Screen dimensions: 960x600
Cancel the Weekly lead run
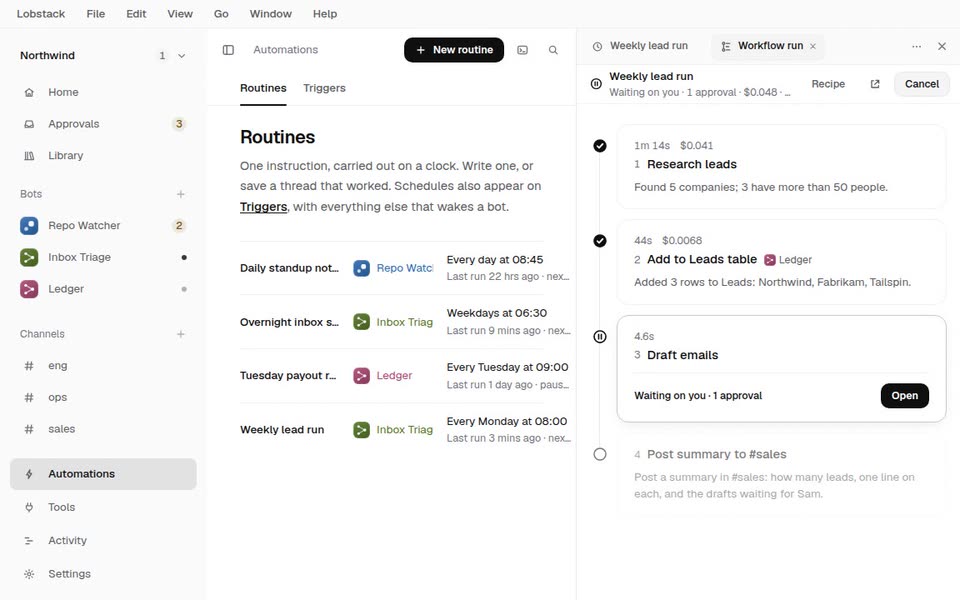pyautogui.click(x=922, y=84)
